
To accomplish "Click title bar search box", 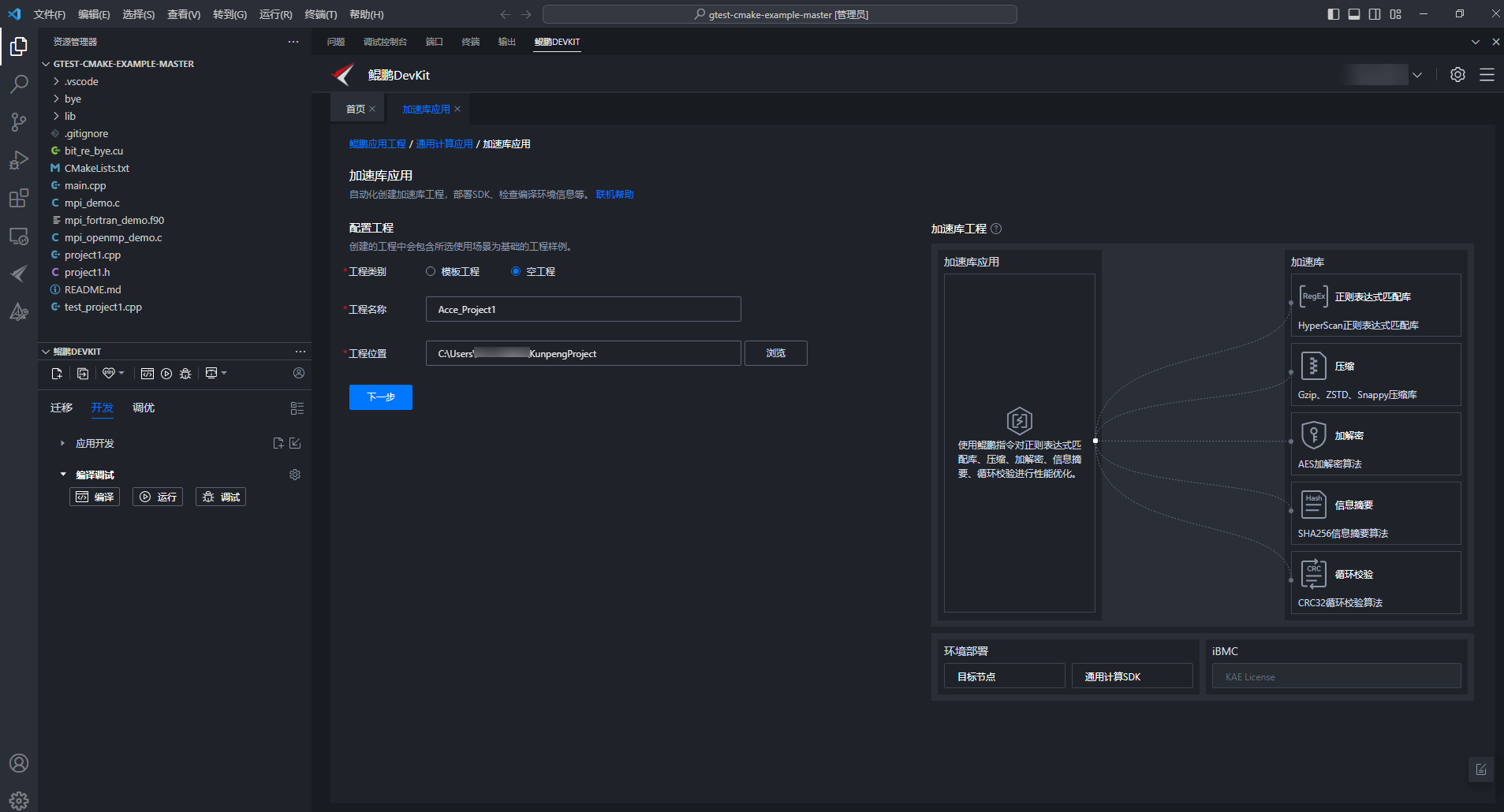I will point(780,14).
